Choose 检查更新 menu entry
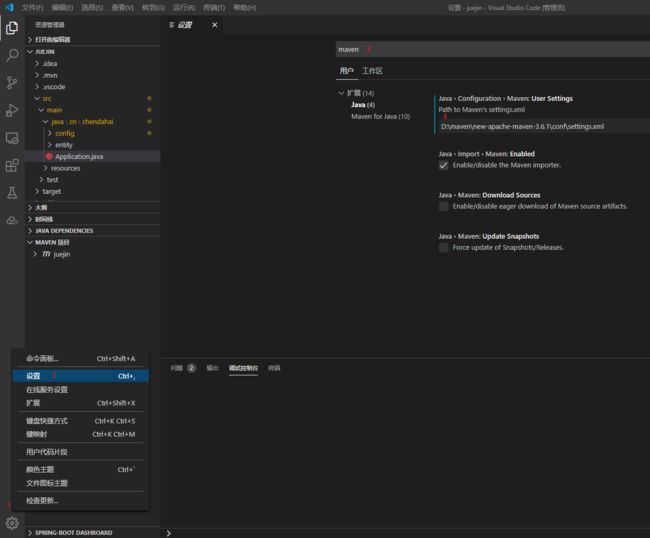Viewport: 650px width, 538px height. coord(81,501)
